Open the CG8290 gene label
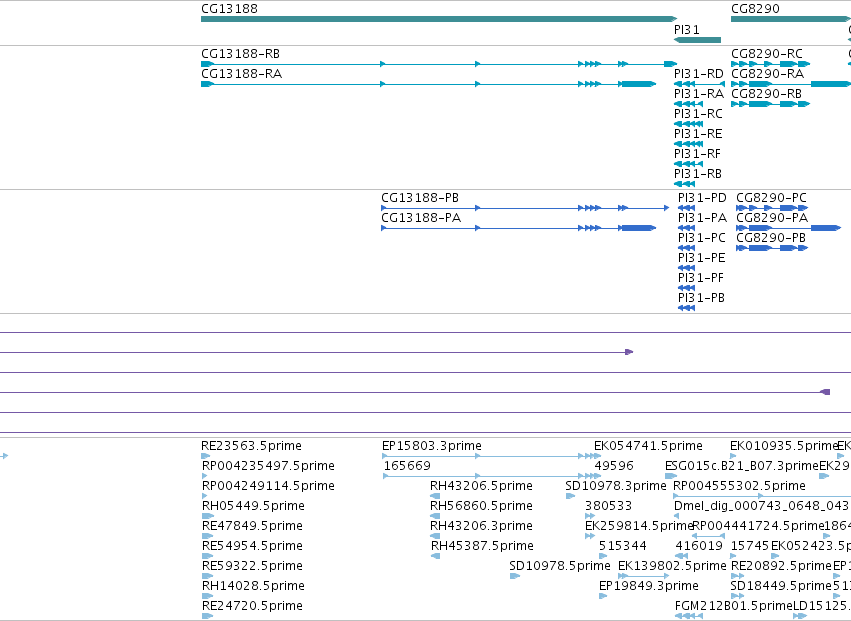Image resolution: width=851 pixels, height=621 pixels. click(755, 9)
